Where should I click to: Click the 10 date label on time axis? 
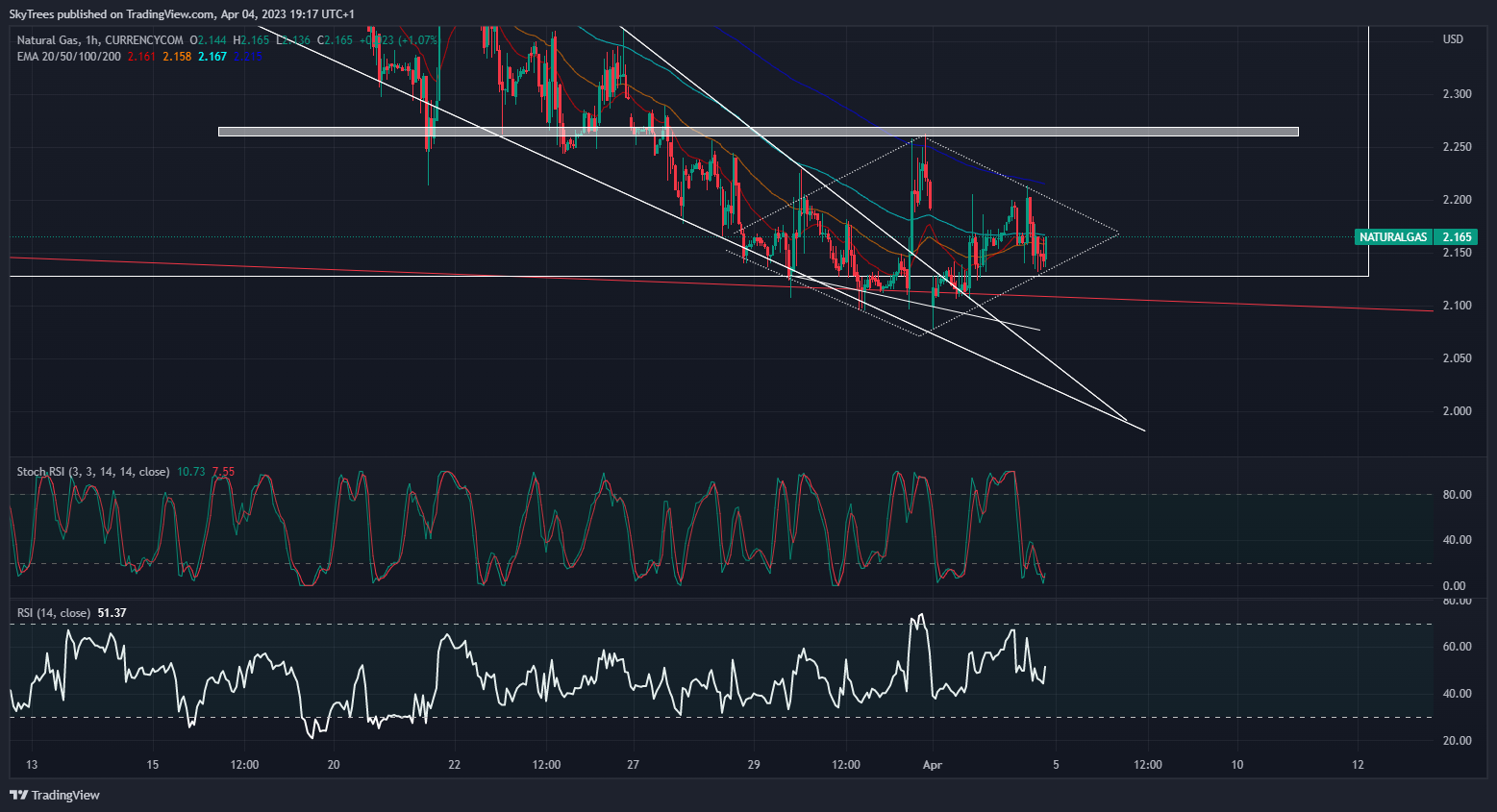[1237, 765]
